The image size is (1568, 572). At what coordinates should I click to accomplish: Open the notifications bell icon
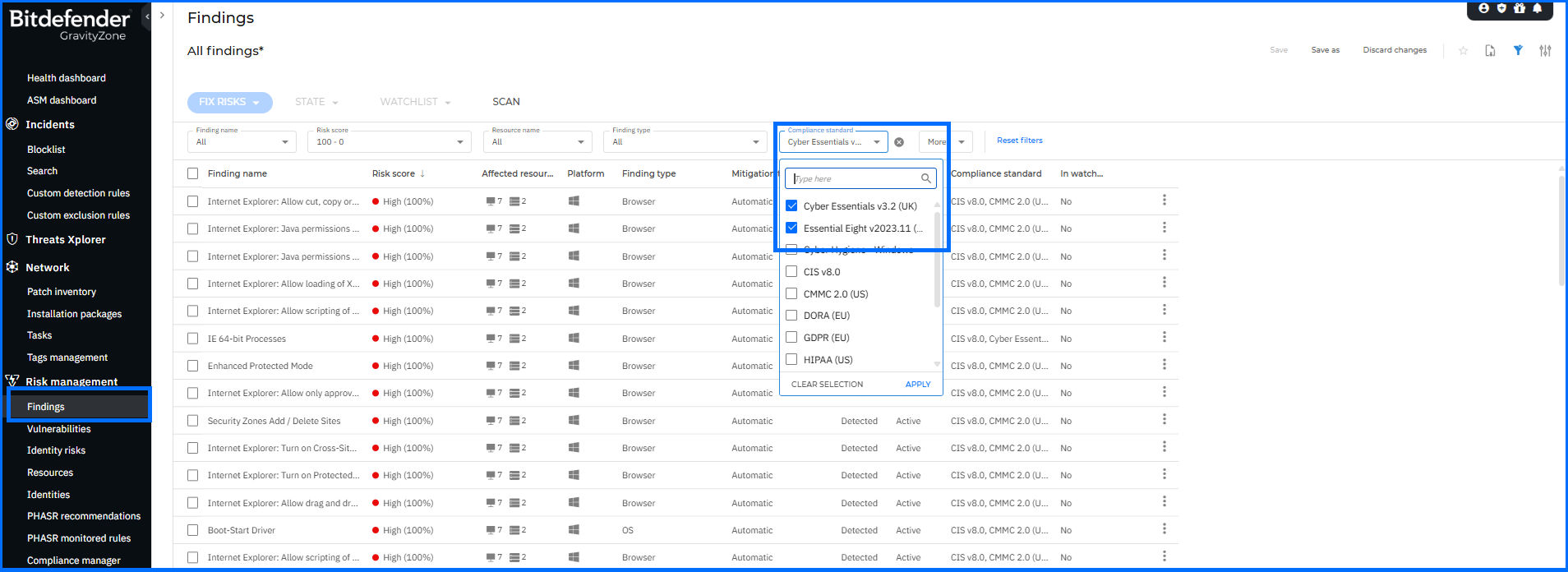click(1537, 8)
